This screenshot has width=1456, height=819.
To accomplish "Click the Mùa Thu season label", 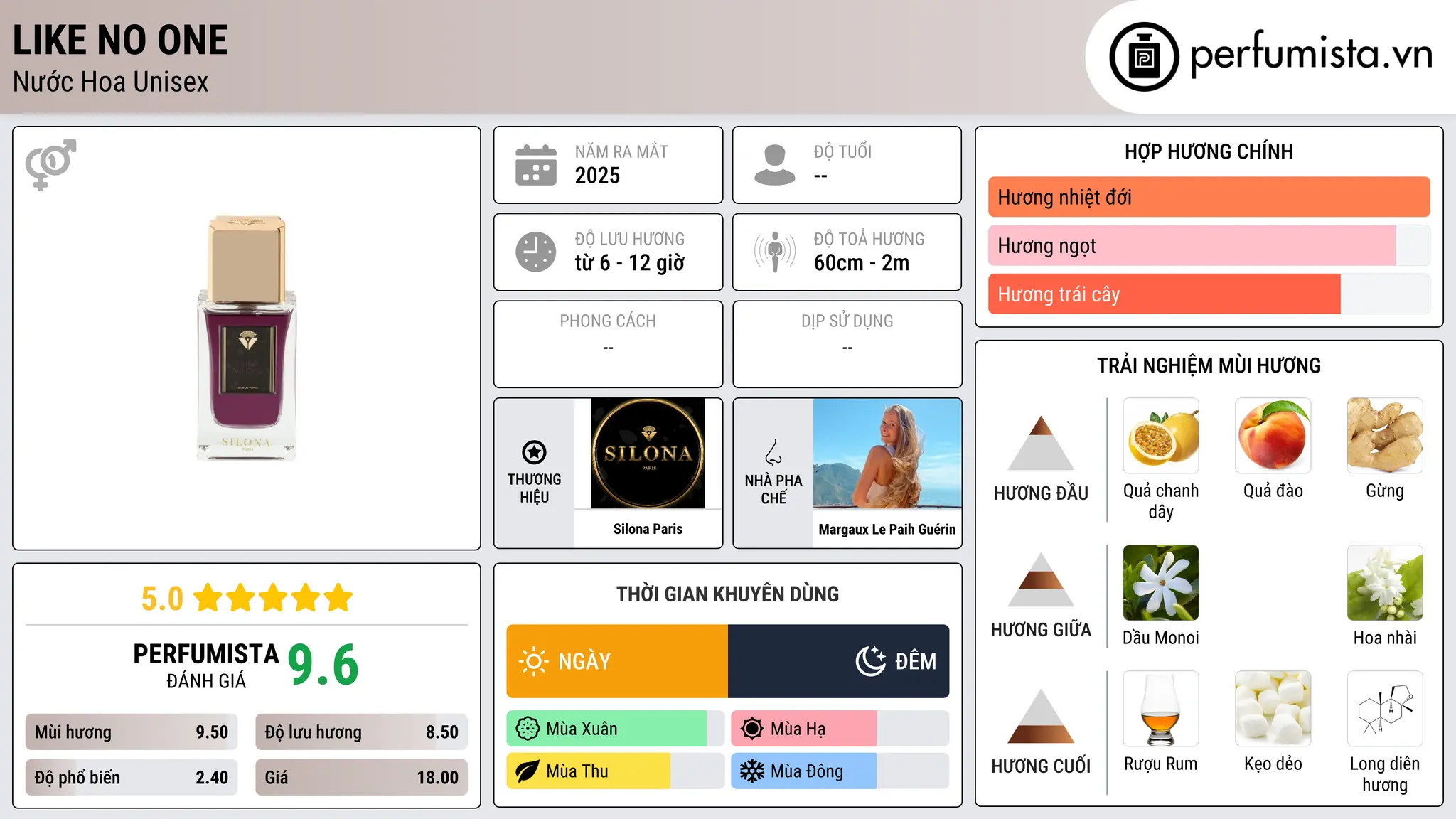I will coord(577,771).
